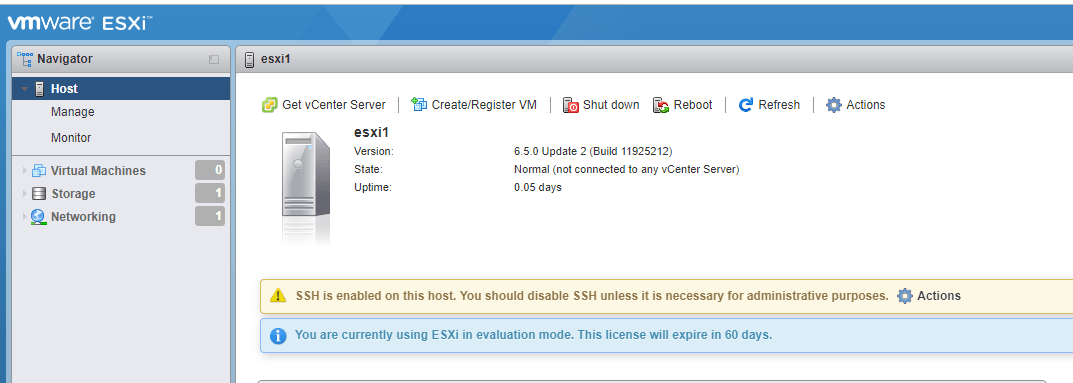This screenshot has height=383, width=1073.
Task: Click the Navigator panel title
Action: click(65, 59)
